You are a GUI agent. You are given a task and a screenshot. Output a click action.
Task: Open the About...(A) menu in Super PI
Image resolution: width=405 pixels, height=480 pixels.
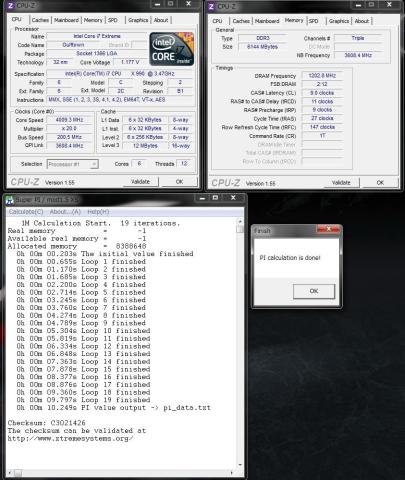pos(65,212)
